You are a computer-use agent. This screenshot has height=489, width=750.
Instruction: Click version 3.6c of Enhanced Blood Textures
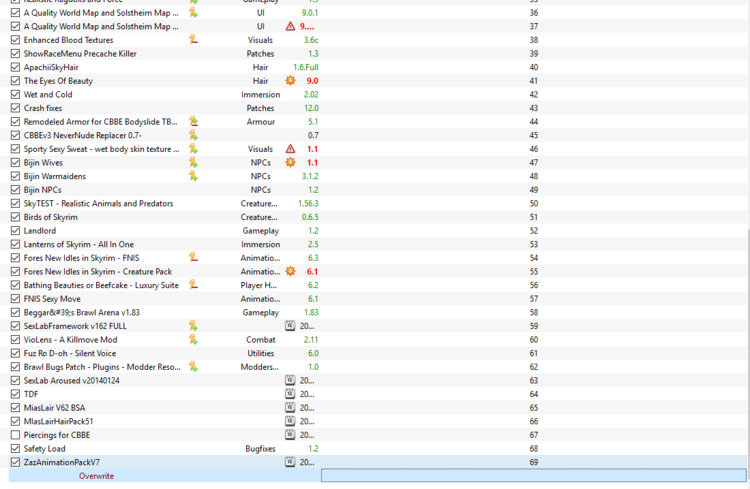[x=311, y=40]
